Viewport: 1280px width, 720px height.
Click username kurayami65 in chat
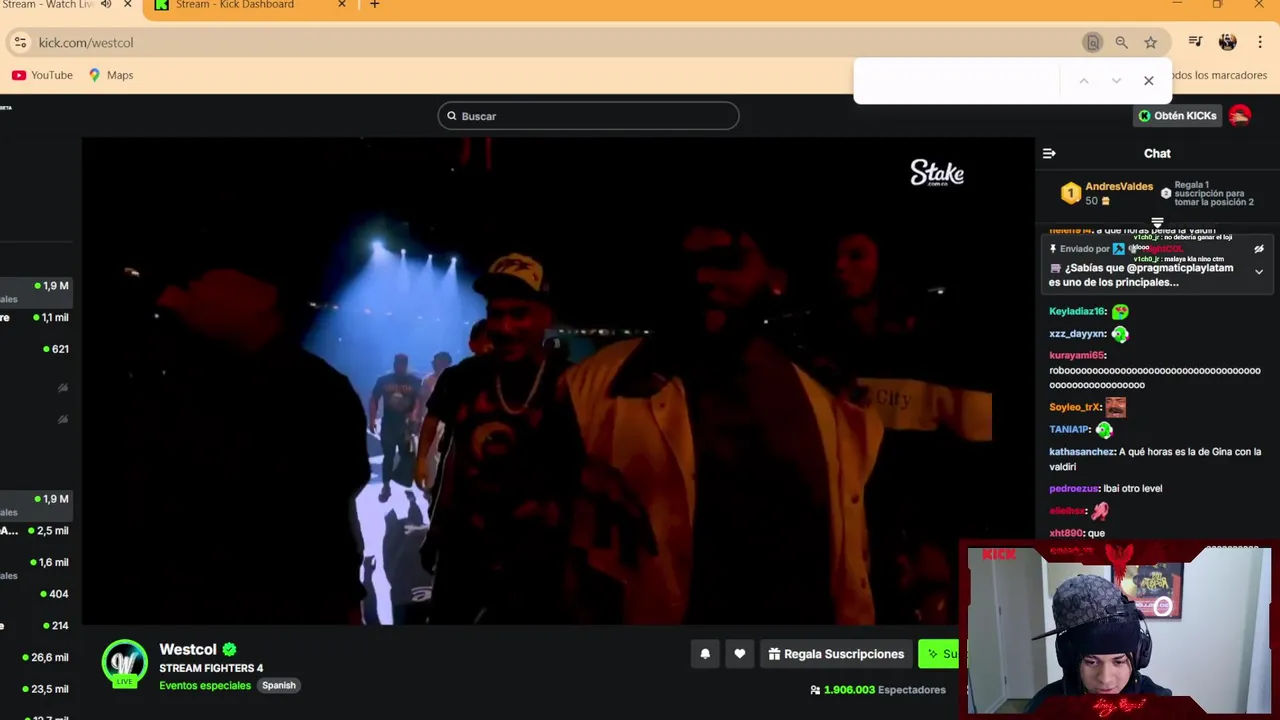[x=1076, y=356]
